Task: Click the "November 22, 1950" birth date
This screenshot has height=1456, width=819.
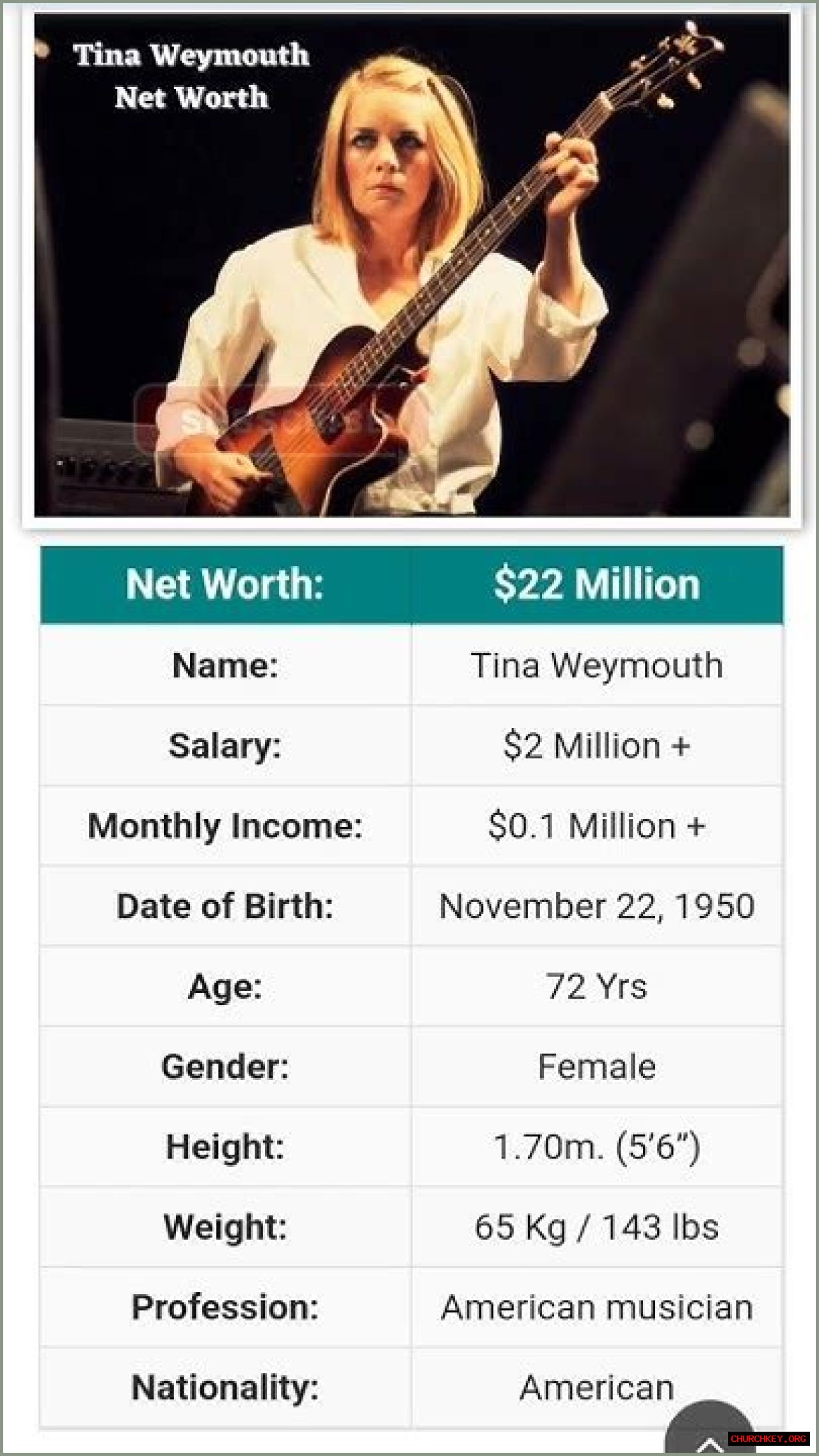Action: tap(596, 906)
